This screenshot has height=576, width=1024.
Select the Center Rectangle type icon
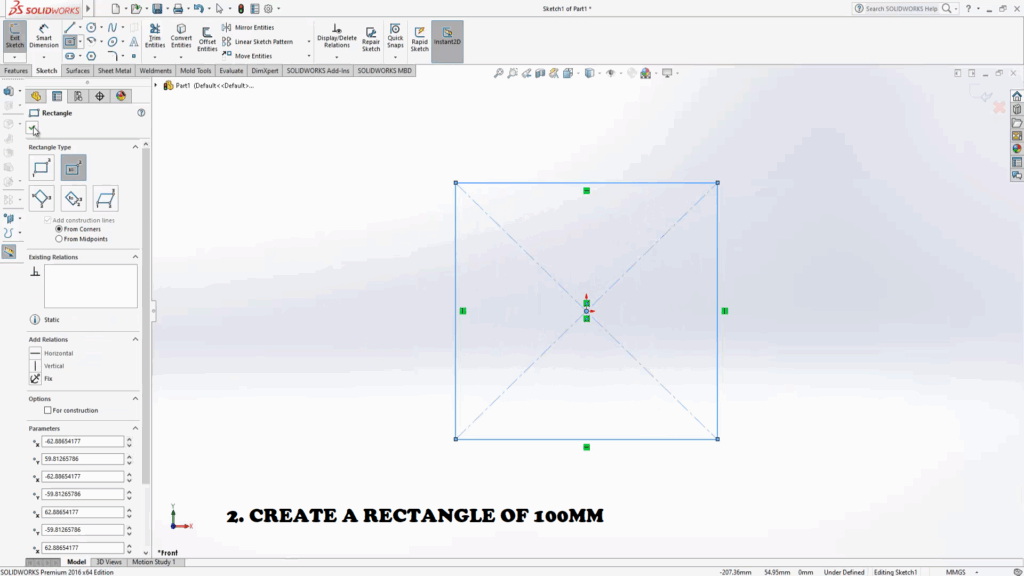[x=74, y=167]
